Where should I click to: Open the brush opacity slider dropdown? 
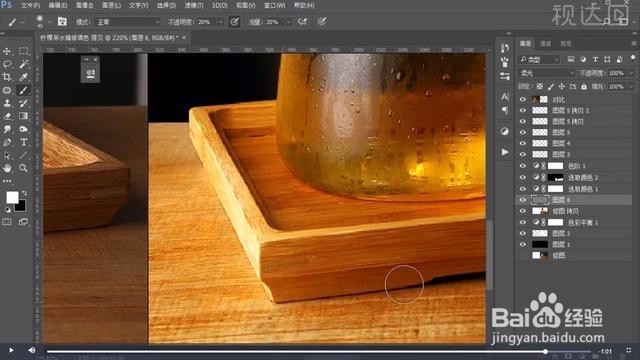point(221,22)
